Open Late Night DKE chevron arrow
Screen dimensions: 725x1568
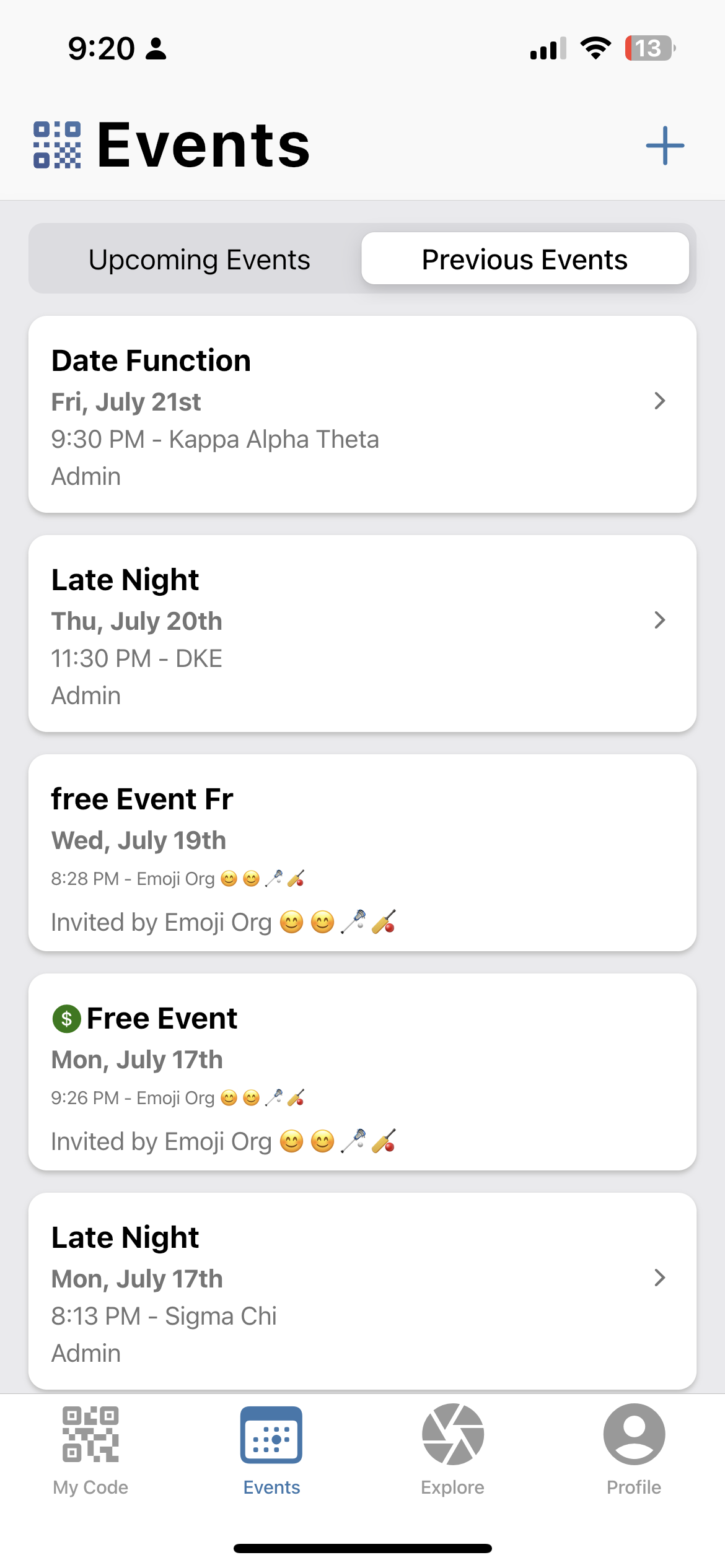(x=660, y=620)
